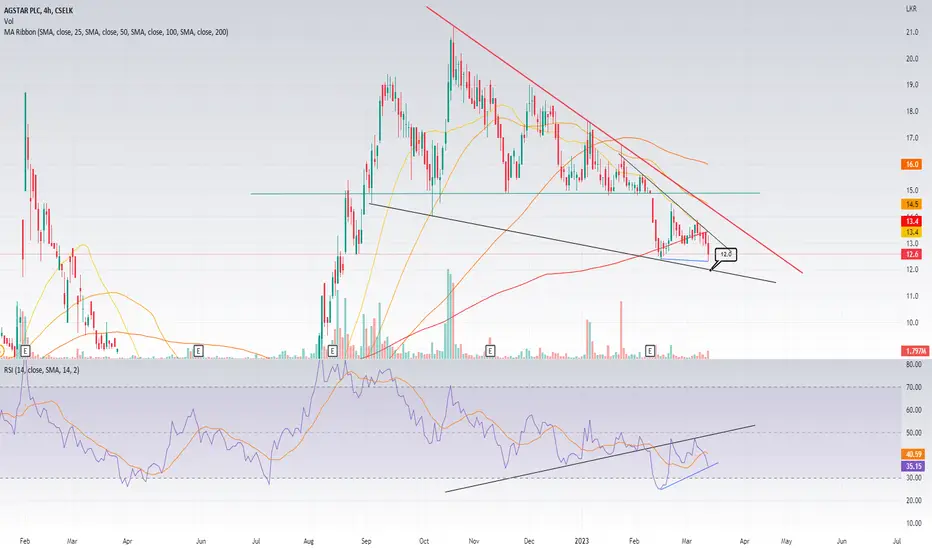Click the Oct label on time axis
This screenshot has width=932, height=550.
point(424,541)
